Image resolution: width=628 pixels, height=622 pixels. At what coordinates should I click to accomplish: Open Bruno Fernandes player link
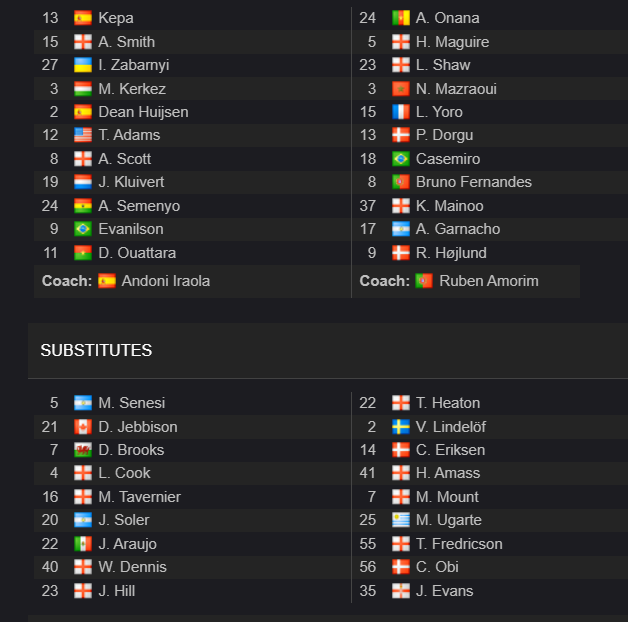tap(473, 182)
